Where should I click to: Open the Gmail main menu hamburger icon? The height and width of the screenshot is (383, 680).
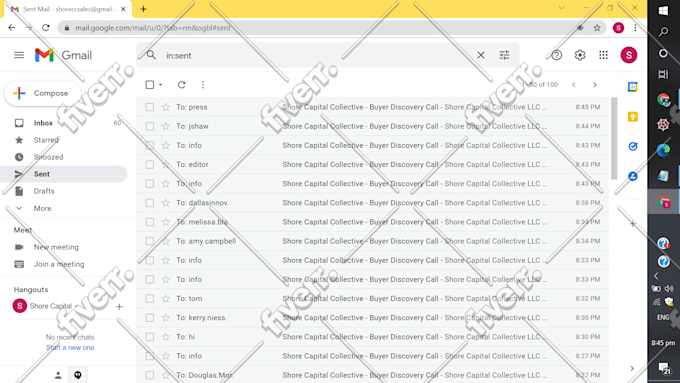19,55
